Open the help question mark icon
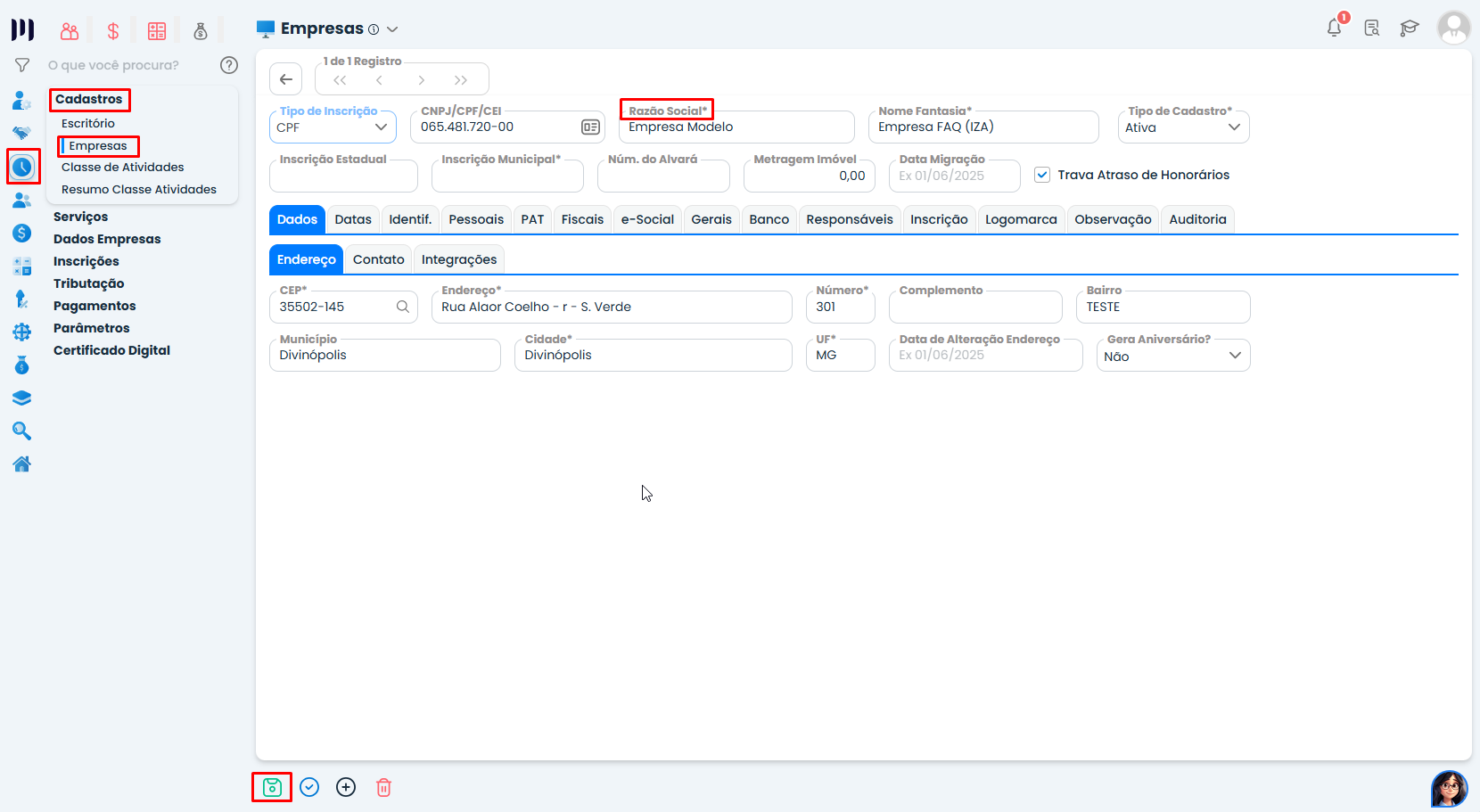This screenshot has width=1480, height=812. pos(229,65)
